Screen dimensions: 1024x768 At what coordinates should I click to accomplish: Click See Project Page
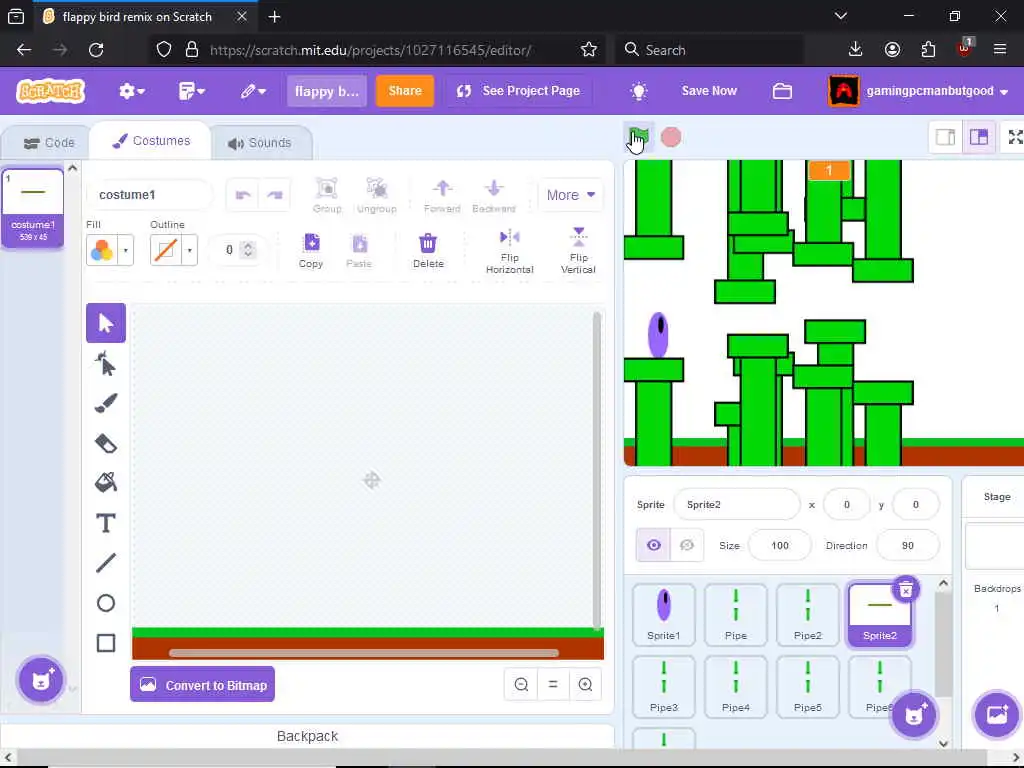(x=519, y=91)
